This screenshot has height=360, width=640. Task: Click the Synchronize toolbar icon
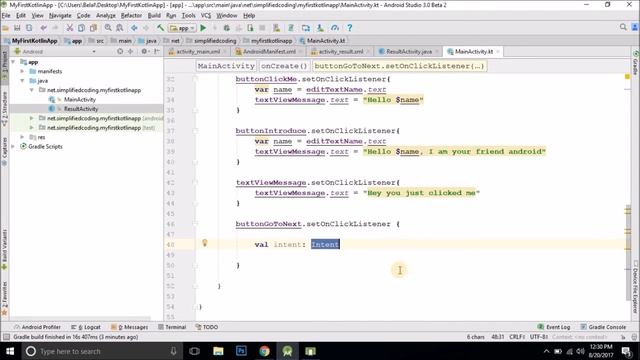click(x=29, y=28)
